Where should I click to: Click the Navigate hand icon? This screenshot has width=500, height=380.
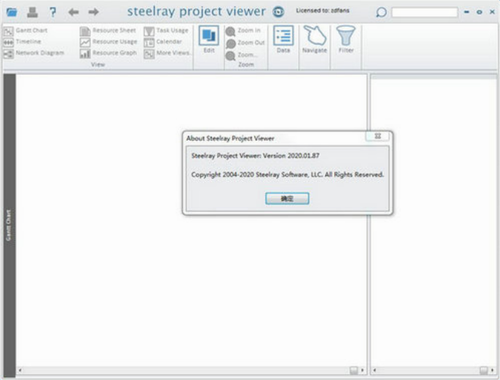[314, 39]
